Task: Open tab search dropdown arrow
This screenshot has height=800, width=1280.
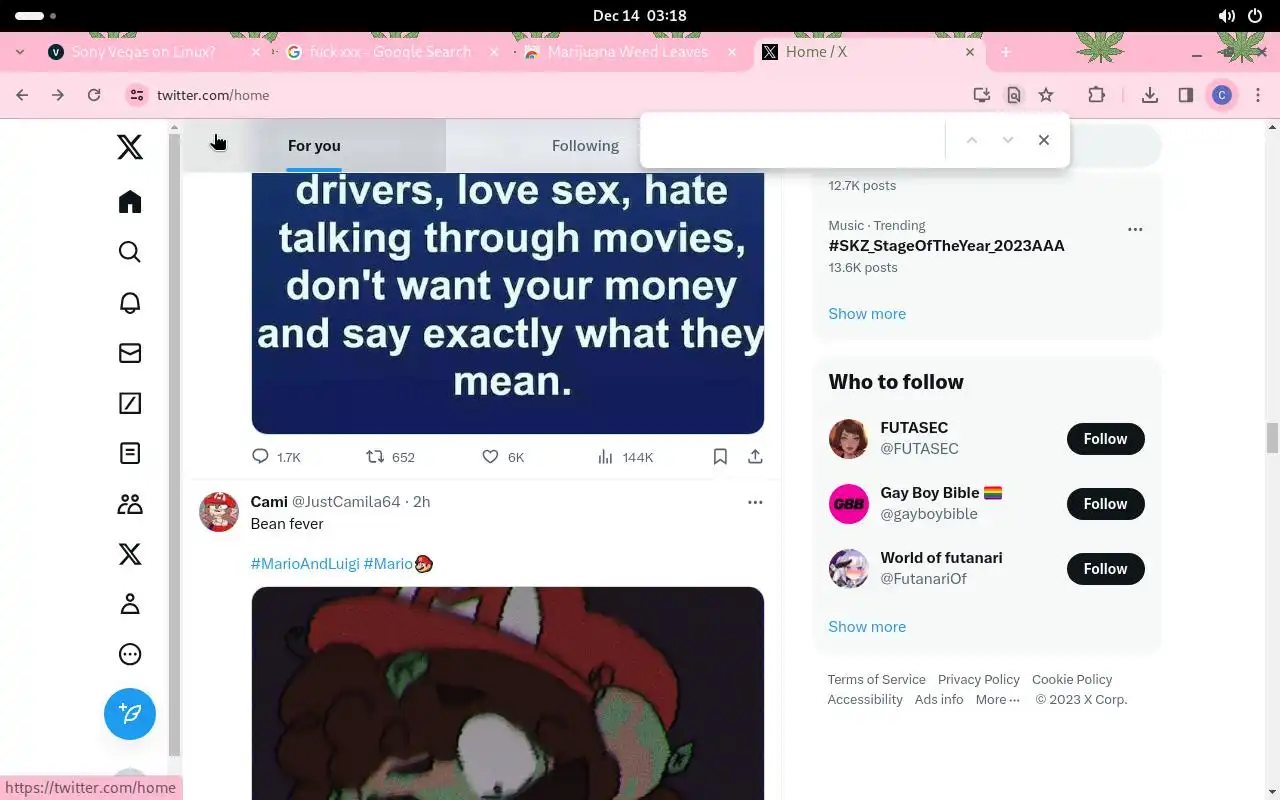Action: (x=19, y=52)
